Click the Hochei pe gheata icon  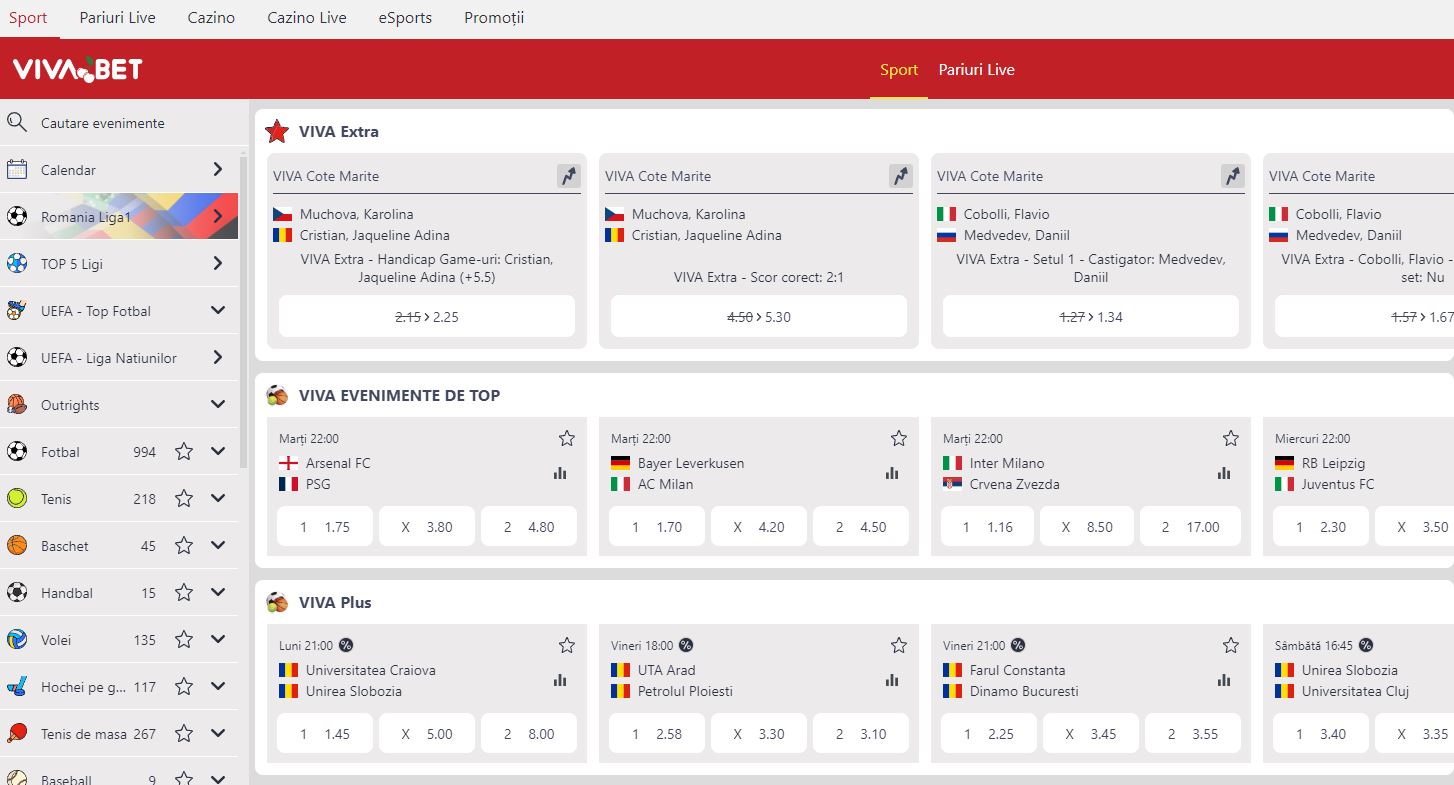[16, 687]
